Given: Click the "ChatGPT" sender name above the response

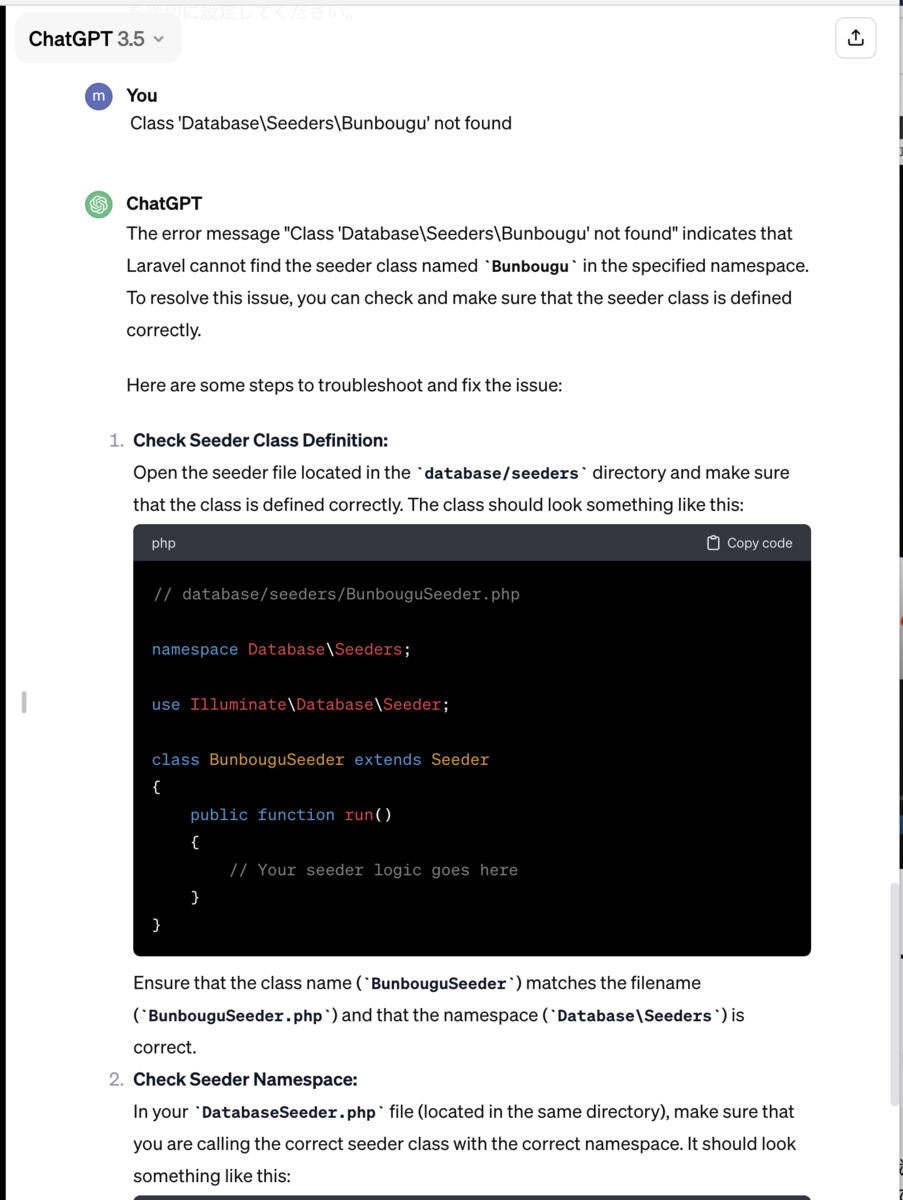Looking at the screenshot, I should [164, 203].
